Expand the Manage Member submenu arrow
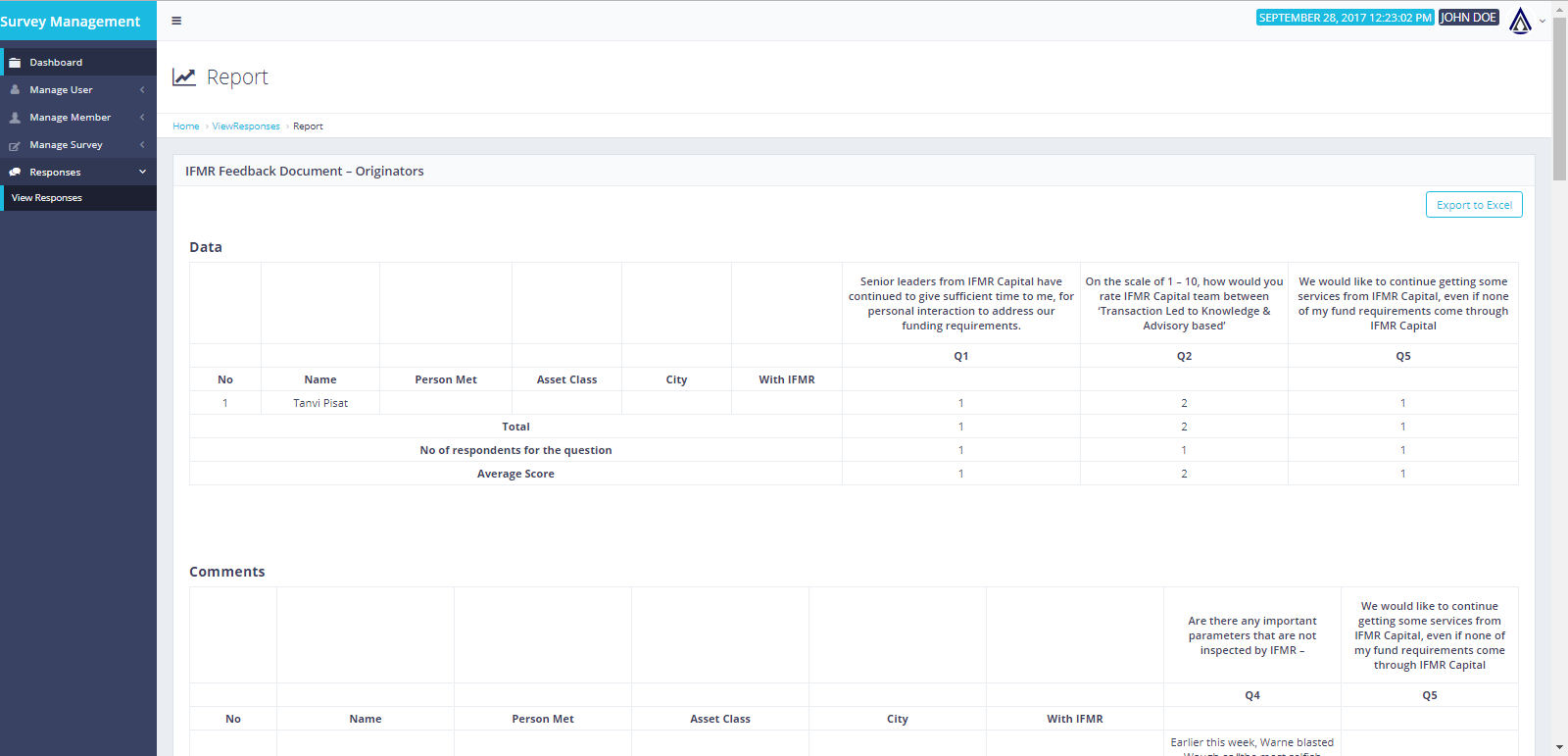The height and width of the screenshot is (756, 1568). [x=142, y=118]
